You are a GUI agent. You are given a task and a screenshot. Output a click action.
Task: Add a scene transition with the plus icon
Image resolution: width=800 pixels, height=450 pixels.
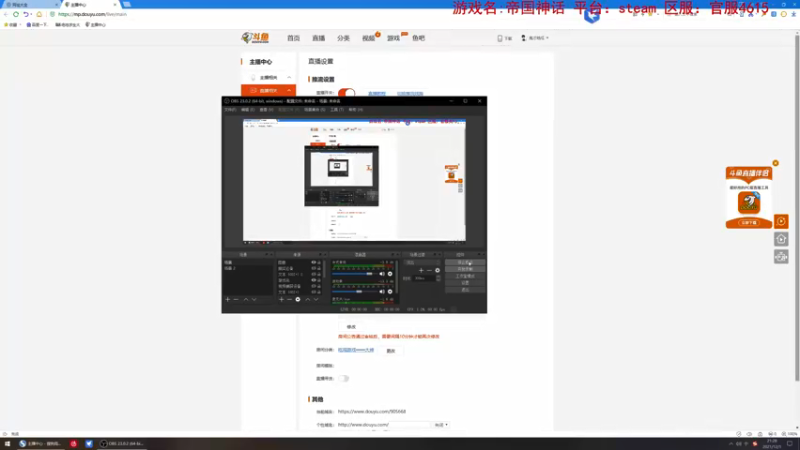click(x=421, y=270)
